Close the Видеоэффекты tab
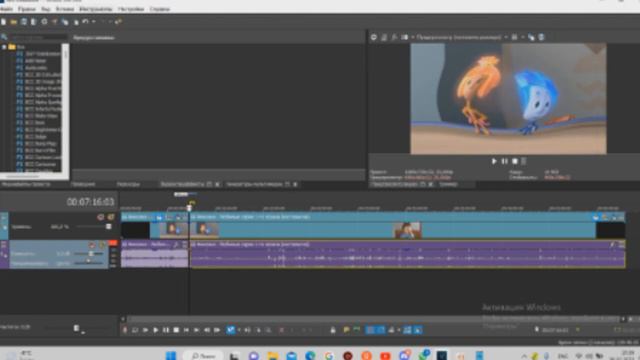Image resolution: width=640 pixels, height=360 pixels. tap(217, 184)
